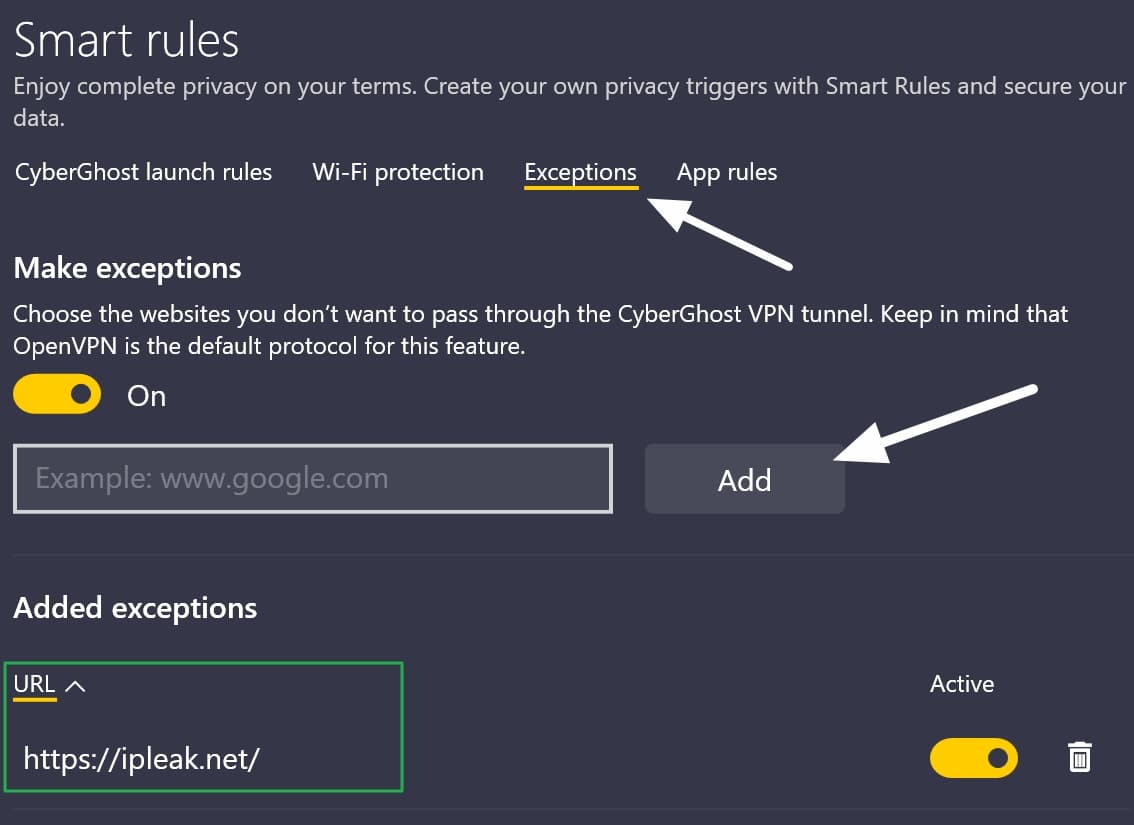
Task: Click the On label beside the toggle
Action: [x=147, y=396]
